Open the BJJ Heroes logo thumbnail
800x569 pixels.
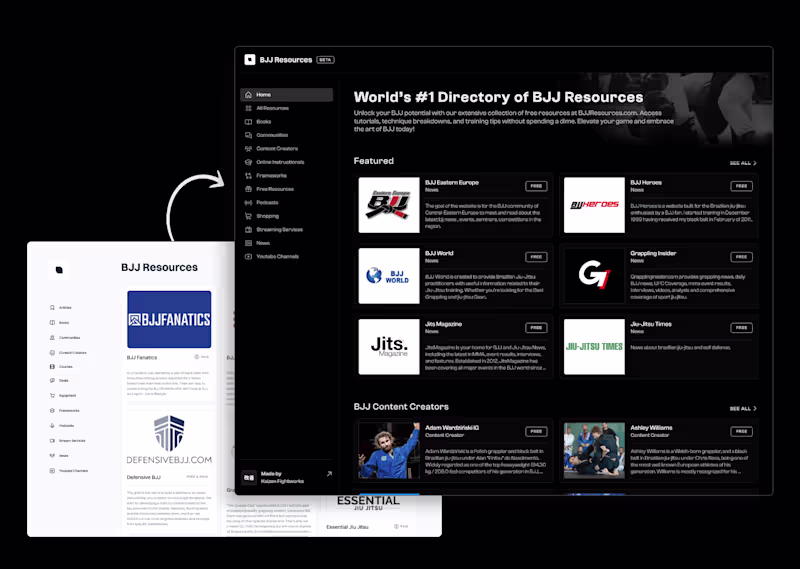point(594,205)
